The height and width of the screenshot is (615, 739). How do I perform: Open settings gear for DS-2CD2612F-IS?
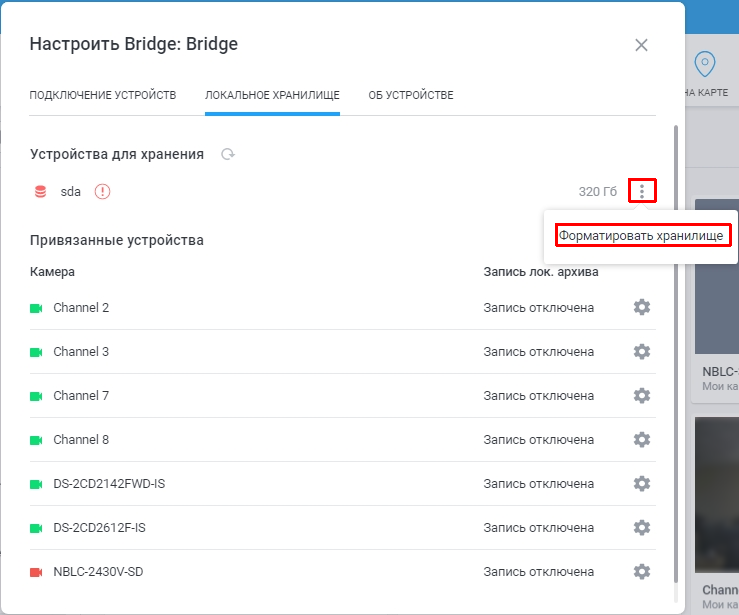(x=642, y=528)
